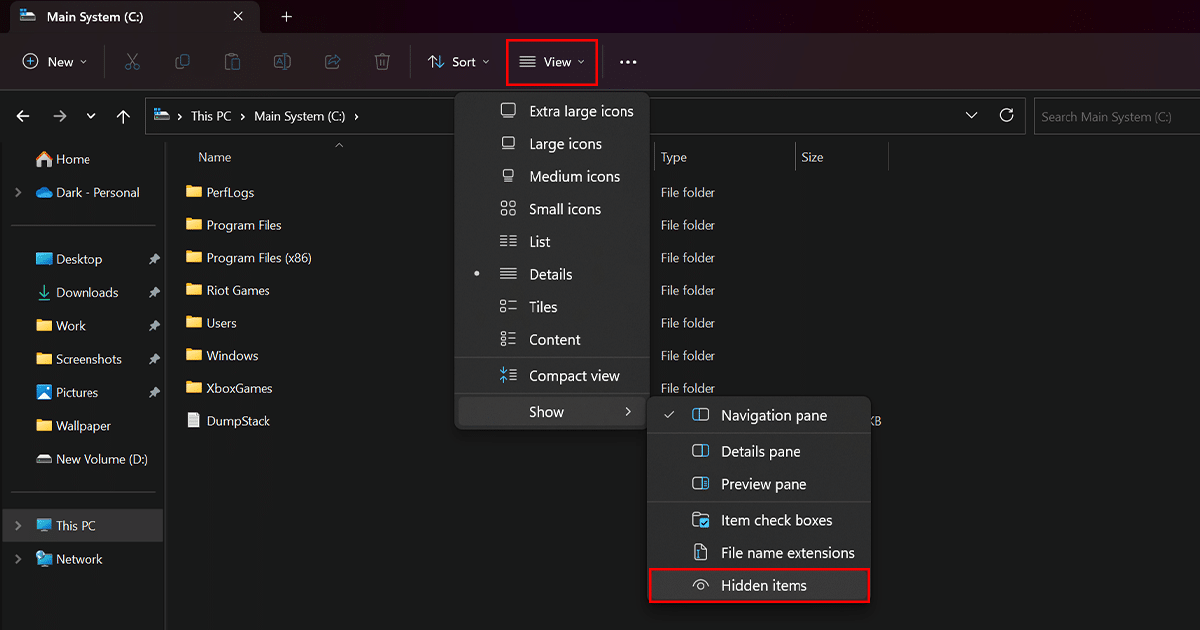Click the Copy icon in toolbar
The image size is (1200, 630).
coord(182,62)
